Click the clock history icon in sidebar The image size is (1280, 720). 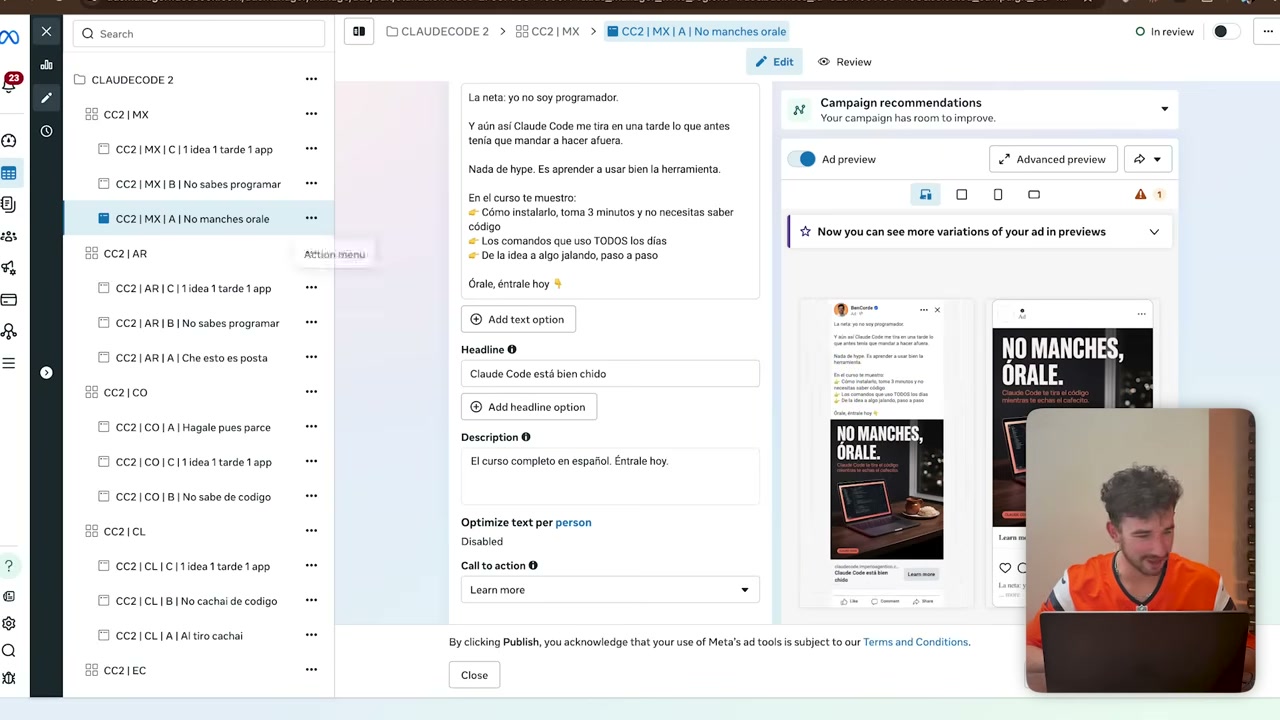(46, 131)
